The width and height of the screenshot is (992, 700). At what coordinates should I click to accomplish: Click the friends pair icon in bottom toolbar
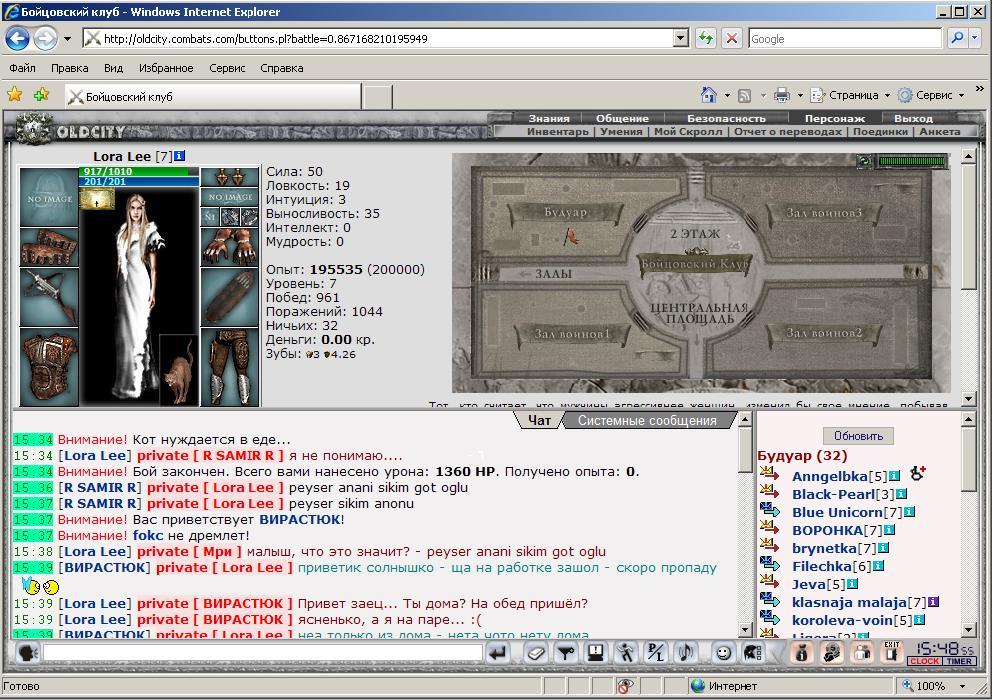click(x=861, y=652)
